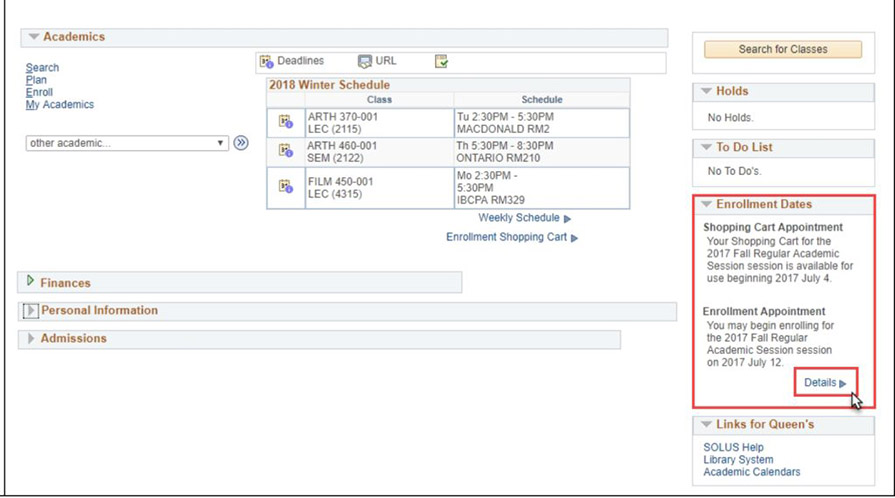
Task: Click the Search for Classes button
Action: pyautogui.click(x=783, y=49)
